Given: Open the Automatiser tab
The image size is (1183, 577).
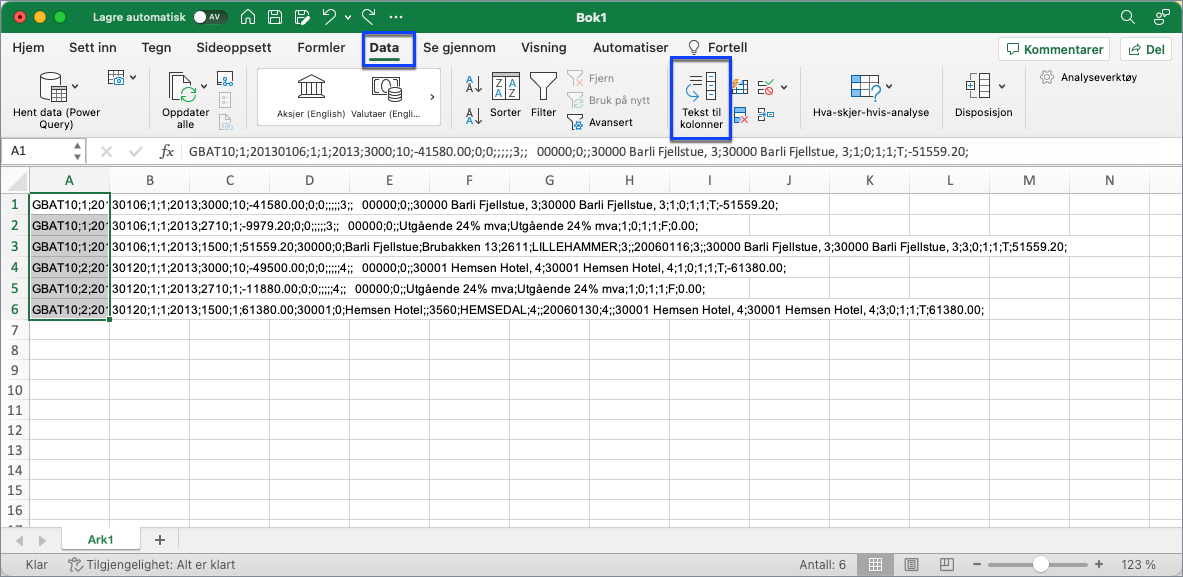Looking at the screenshot, I should [631, 48].
